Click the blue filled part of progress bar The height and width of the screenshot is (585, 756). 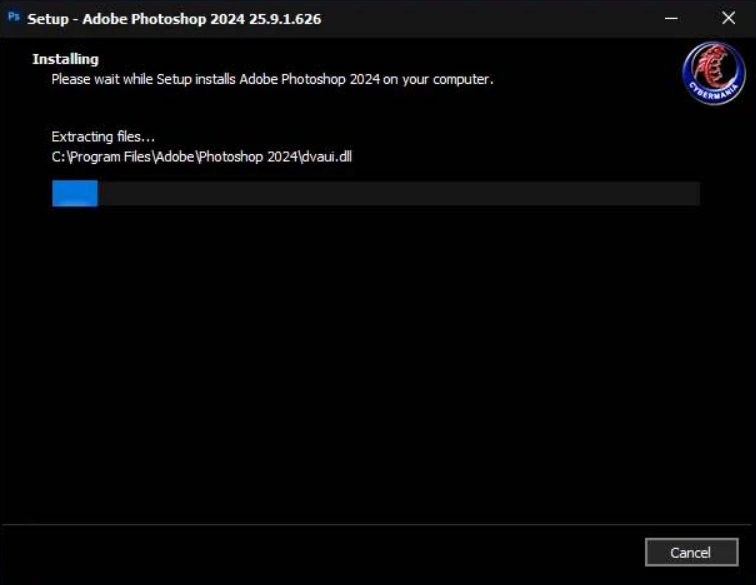75,194
